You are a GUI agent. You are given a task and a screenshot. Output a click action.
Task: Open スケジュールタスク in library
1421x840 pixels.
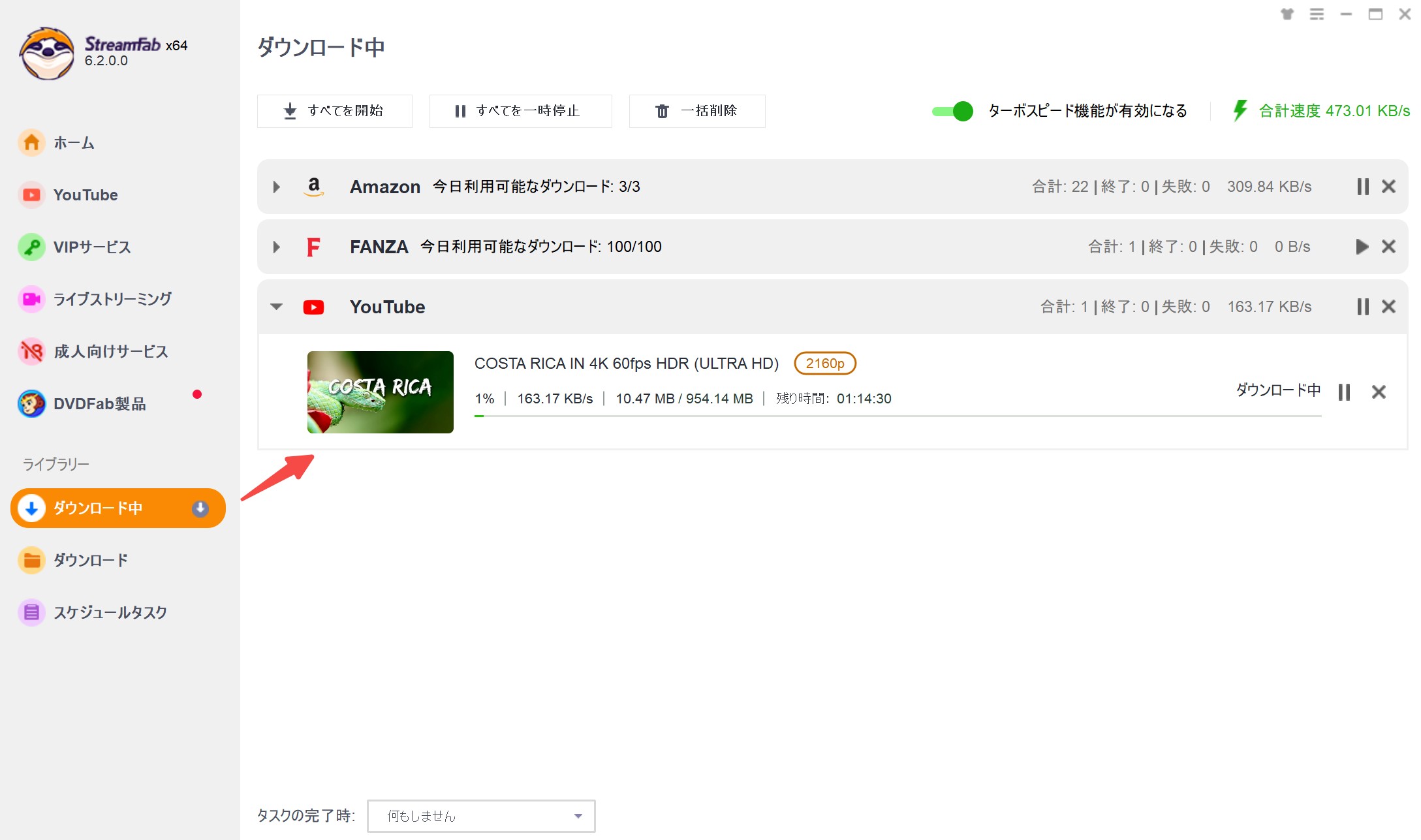pyautogui.click(x=110, y=612)
